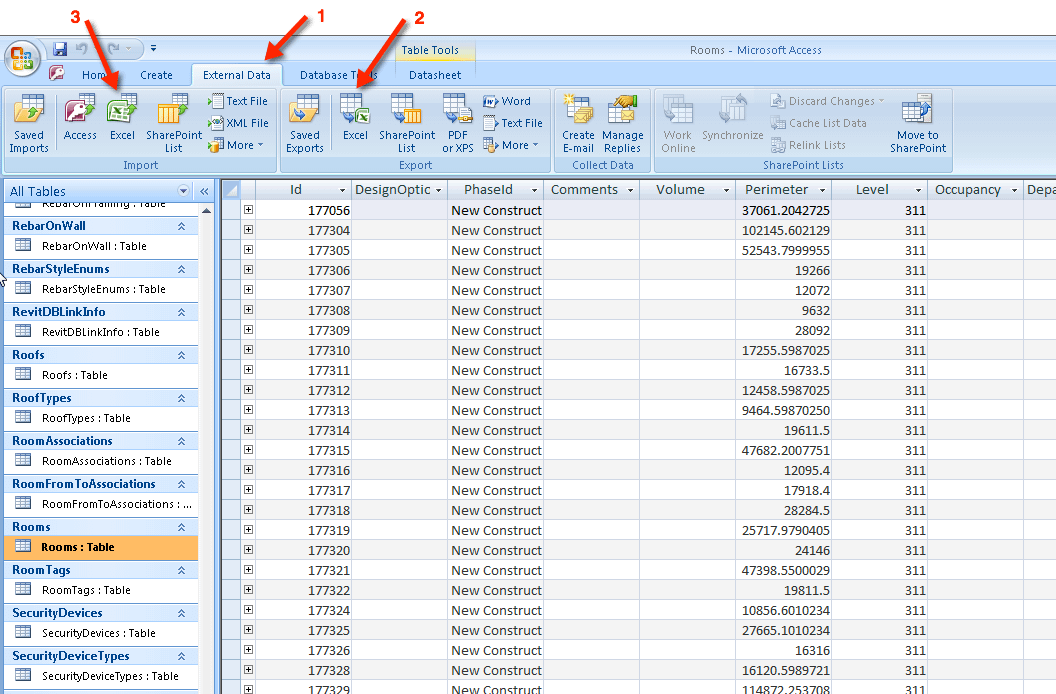Screen dimensions: 1056x694
Task: Open the Roofs : Table item
Action: (x=101, y=375)
